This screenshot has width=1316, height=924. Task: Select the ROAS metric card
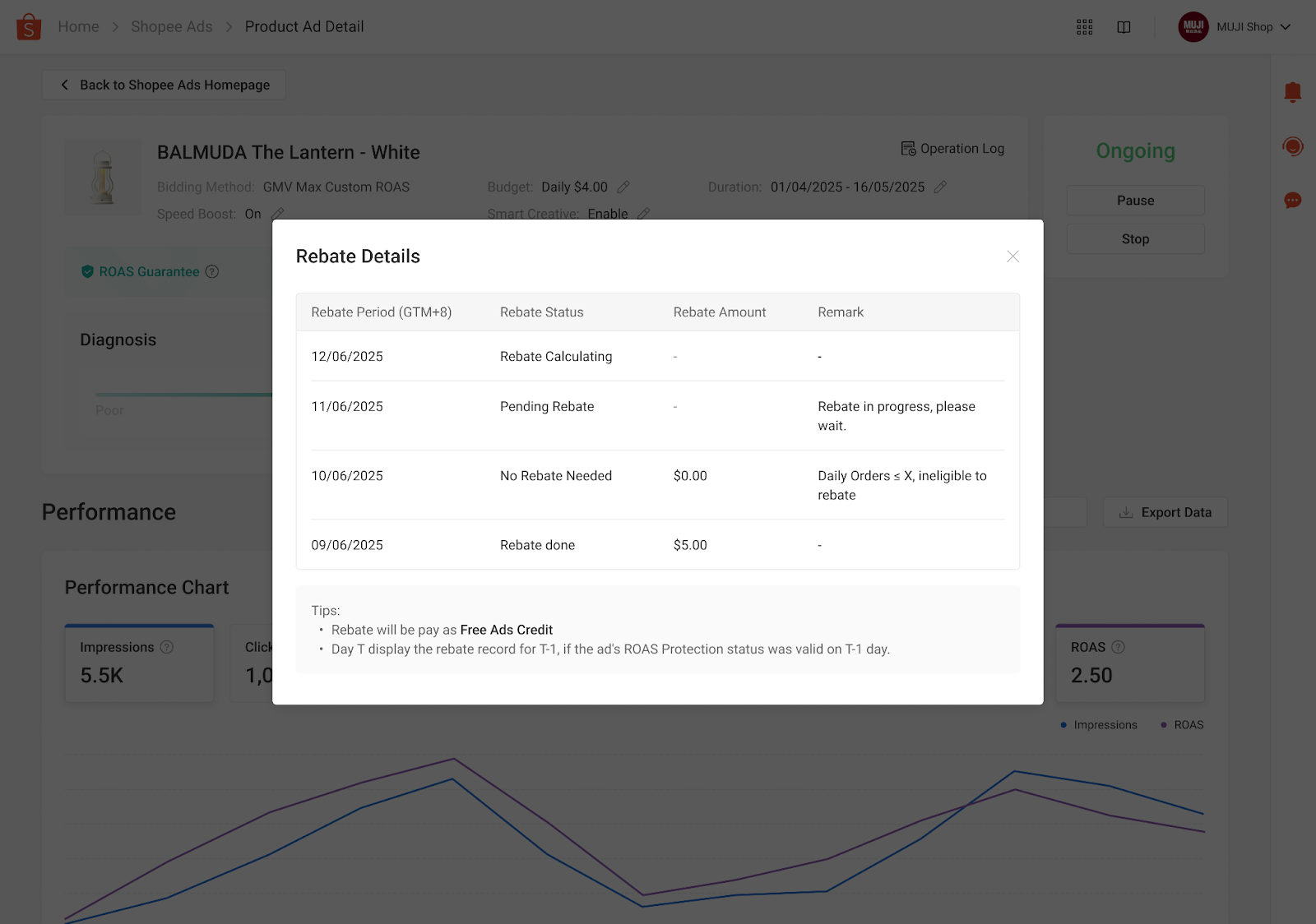1130,663
